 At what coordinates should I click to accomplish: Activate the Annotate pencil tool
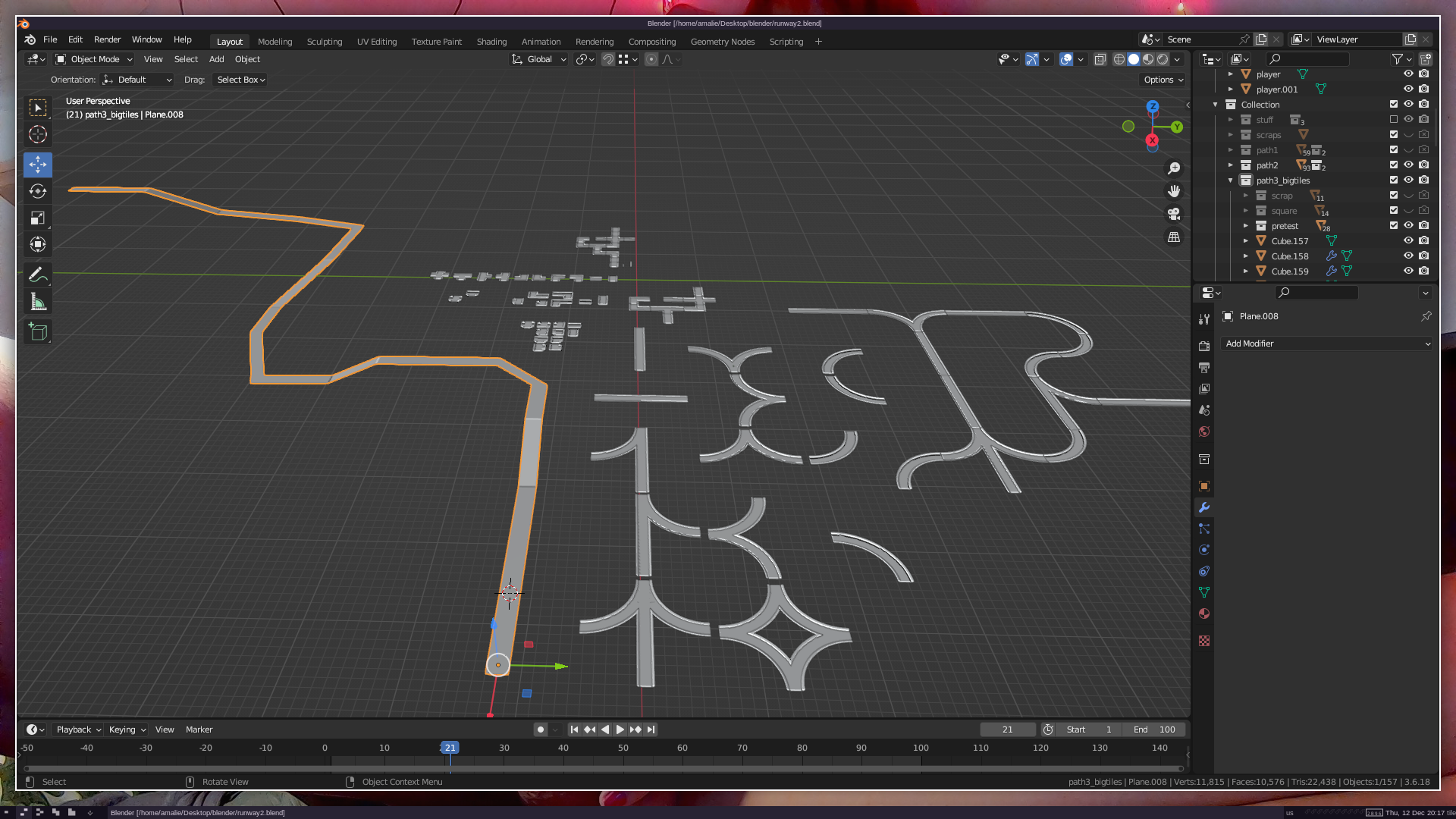(38, 275)
